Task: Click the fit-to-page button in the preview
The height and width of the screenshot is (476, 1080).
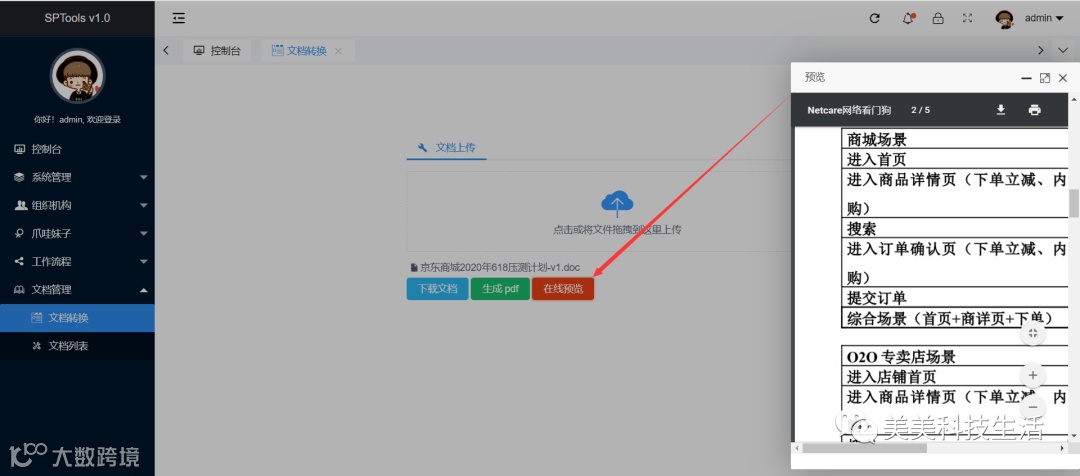Action: tap(1032, 333)
